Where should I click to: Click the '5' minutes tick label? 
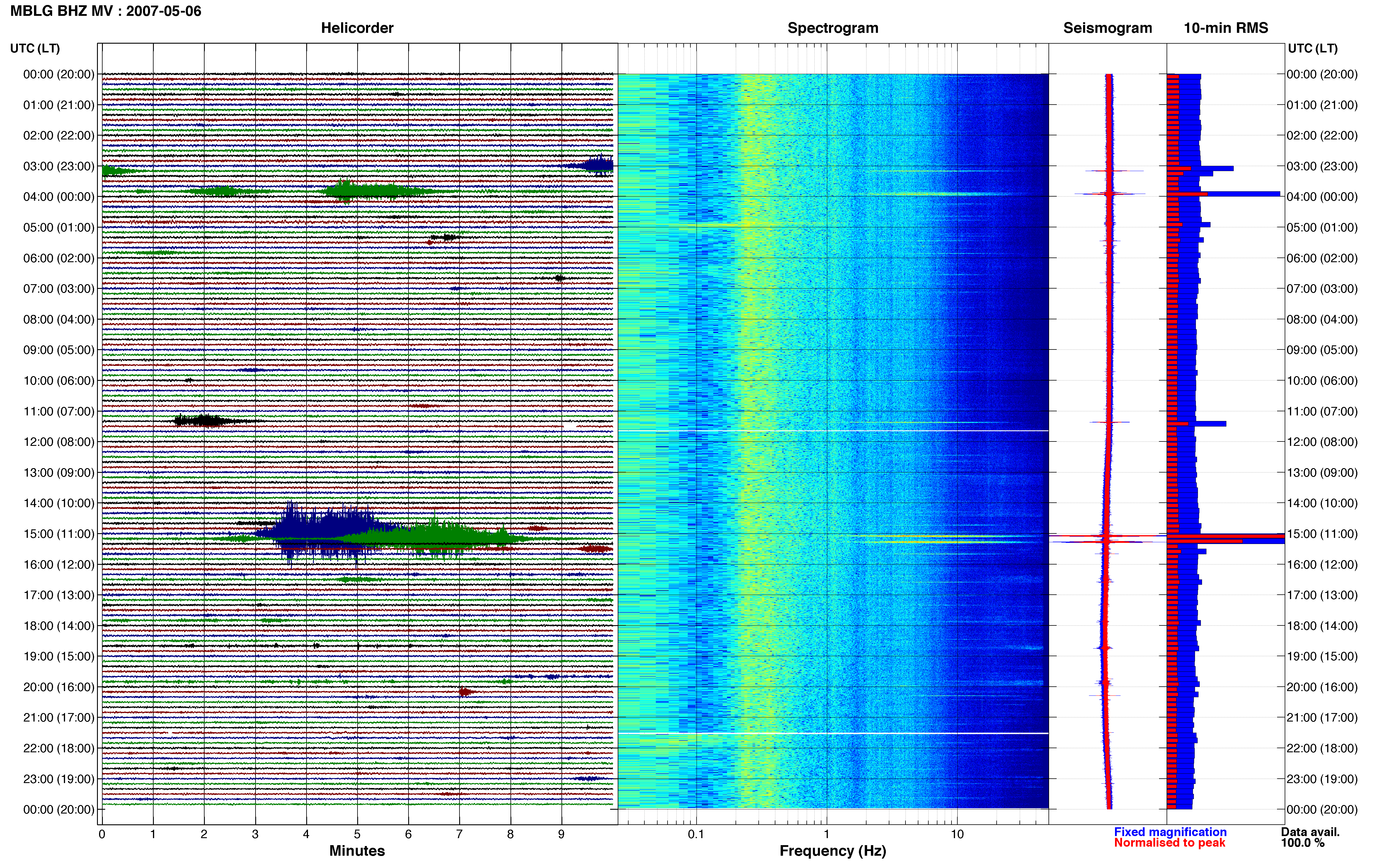357,834
